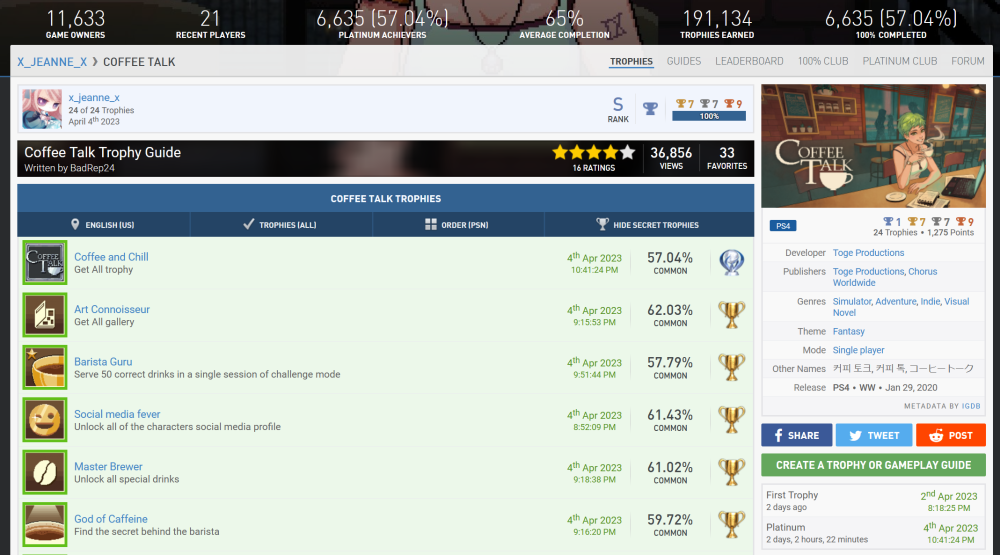Screen dimensions: 1000x555
Task: Click the Barista Guru coffee cup icon
Action: (x=44, y=367)
